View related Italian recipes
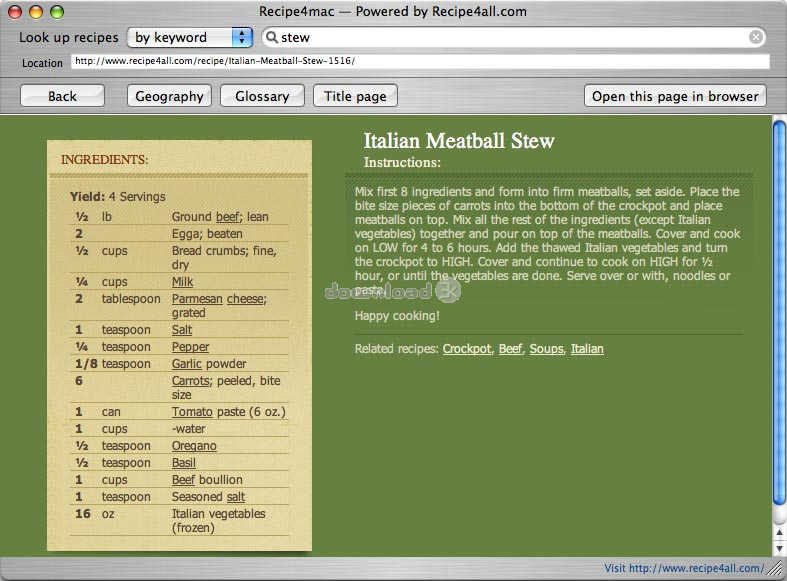The width and height of the screenshot is (787, 581). tap(587, 349)
